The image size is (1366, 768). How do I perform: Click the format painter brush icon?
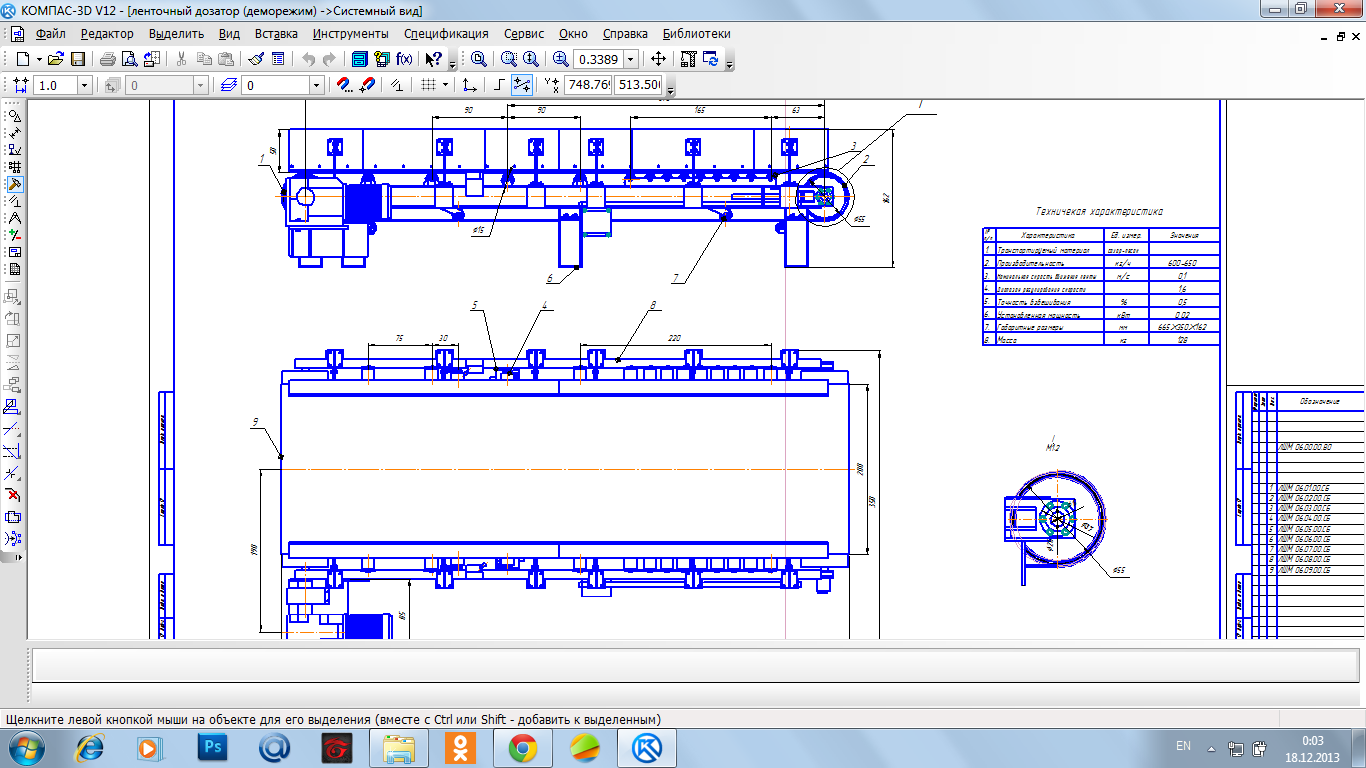[x=255, y=59]
